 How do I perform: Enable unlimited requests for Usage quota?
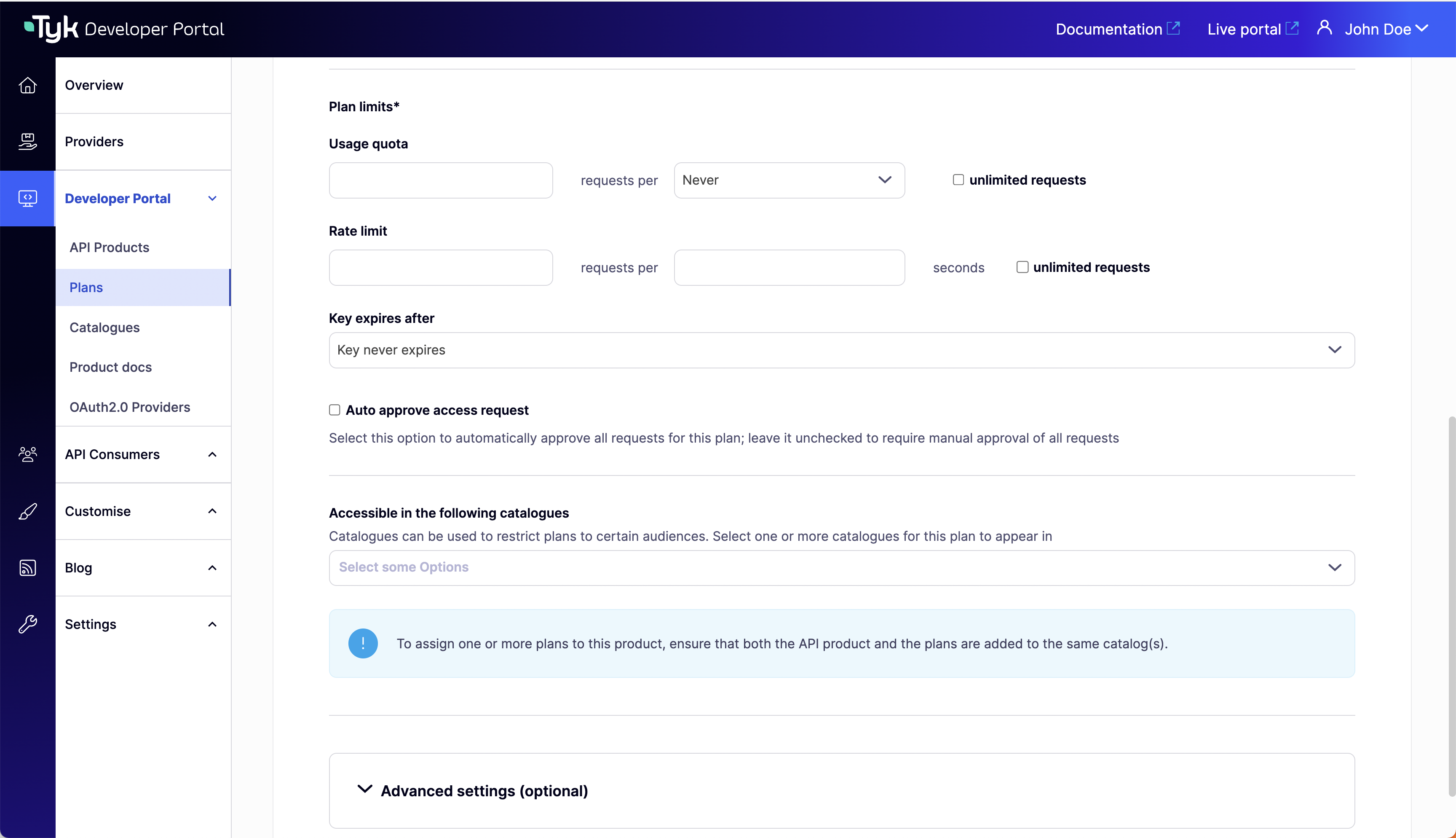tap(958, 180)
